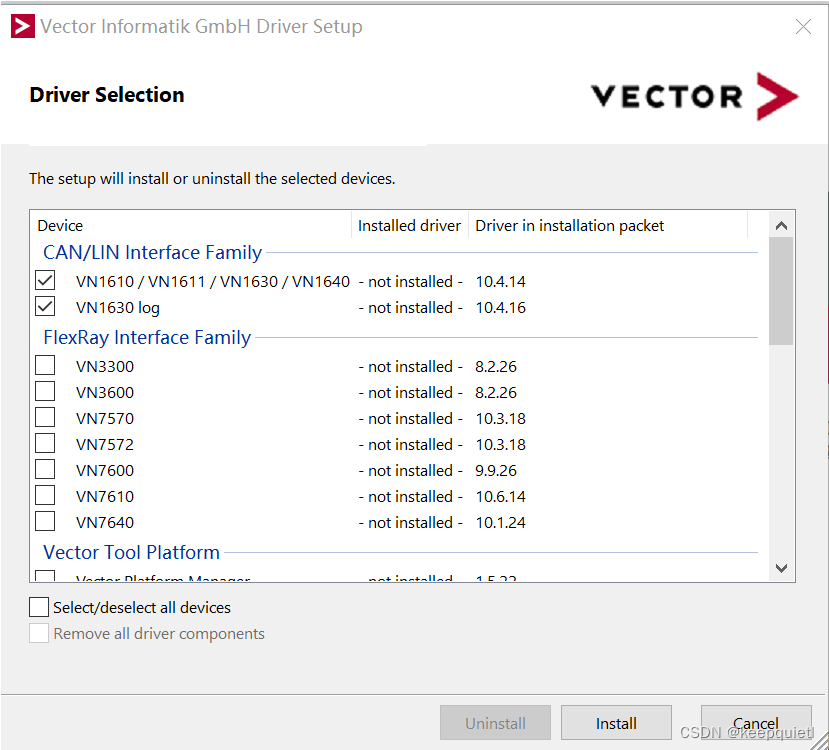The image size is (829, 750).
Task: Tick the VN7610 checkbox
Action: 45,495
